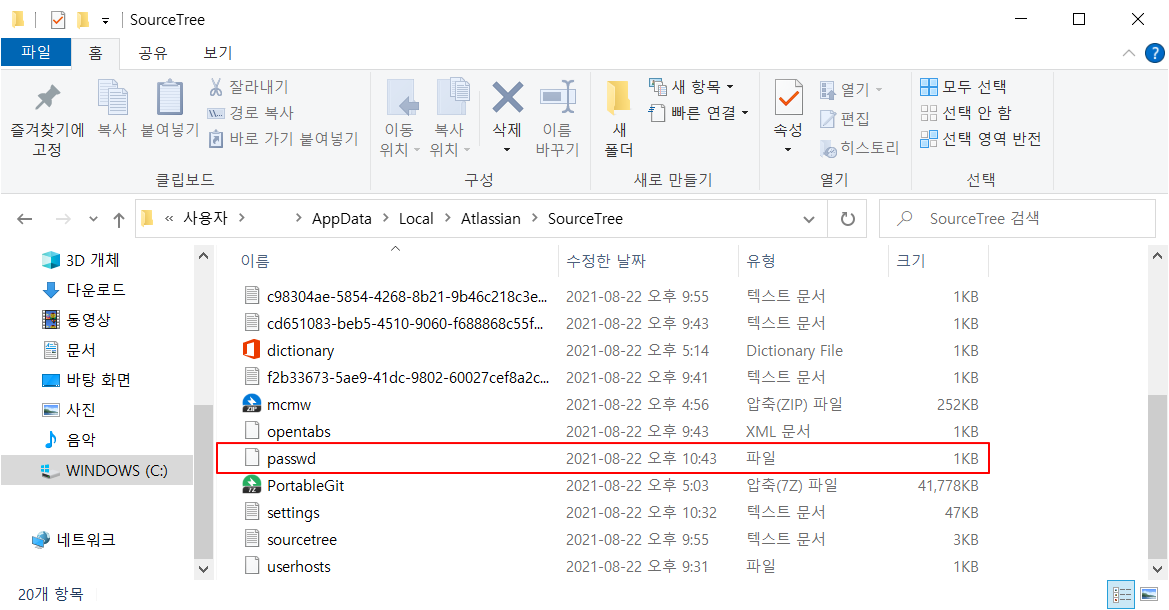Expand the address bar history dropdown

click(809, 218)
